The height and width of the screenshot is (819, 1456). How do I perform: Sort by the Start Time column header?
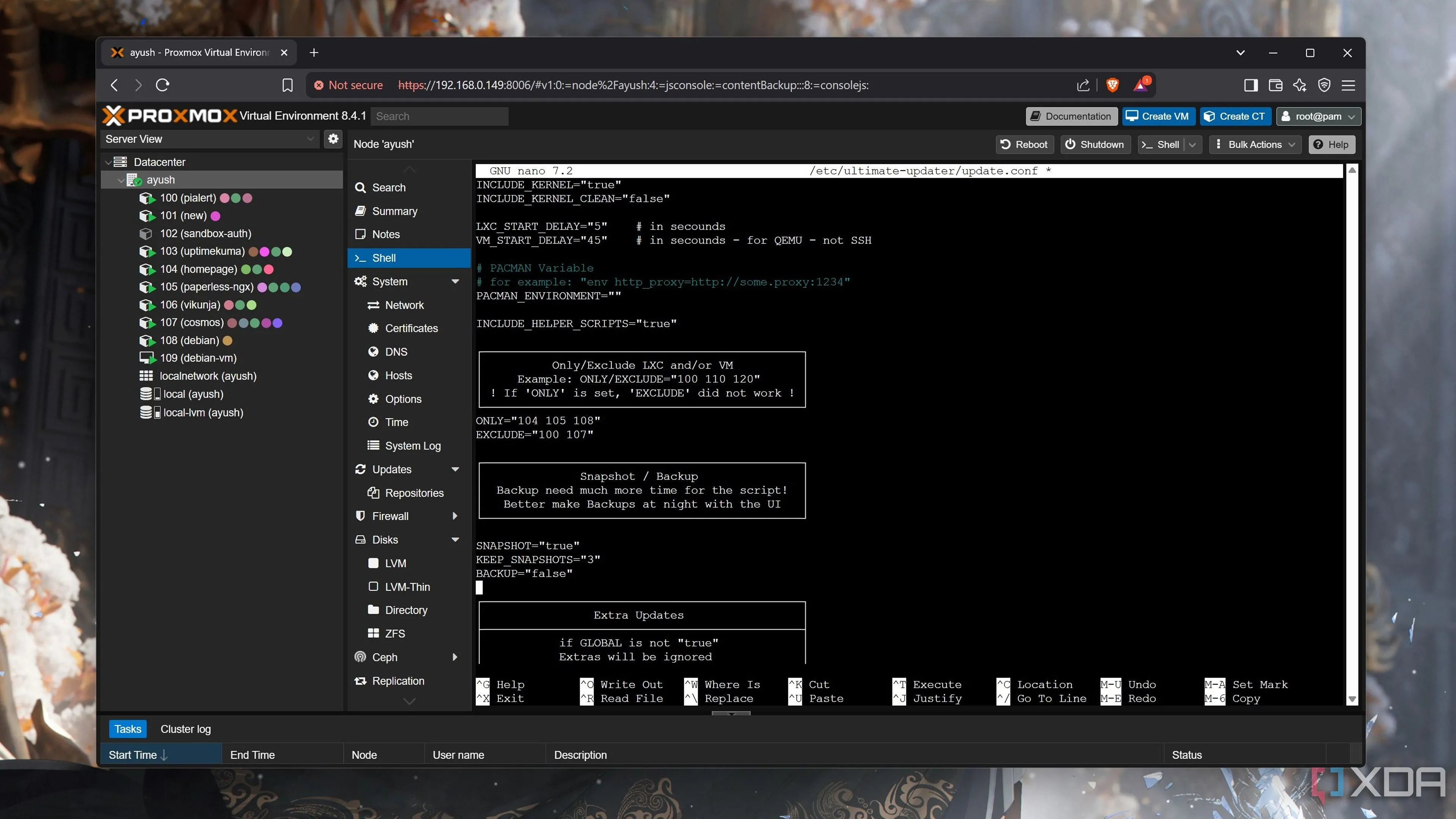(161, 755)
